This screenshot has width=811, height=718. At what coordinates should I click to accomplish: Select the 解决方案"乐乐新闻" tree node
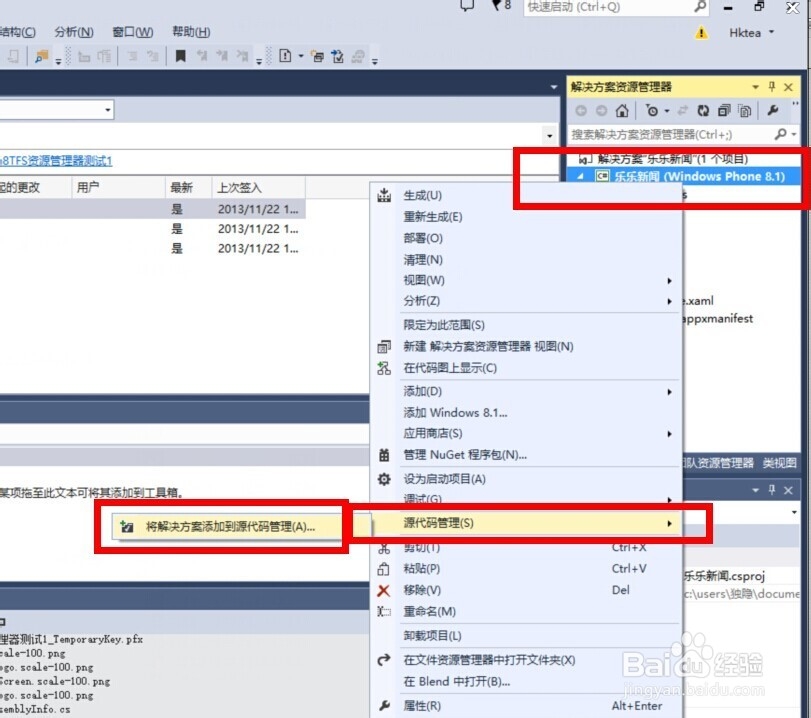(672, 159)
